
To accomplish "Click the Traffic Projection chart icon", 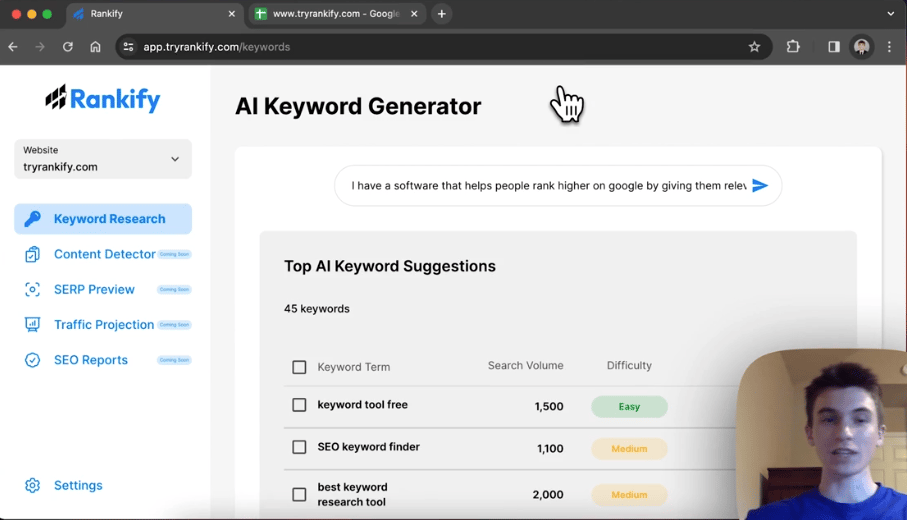I will 32,324.
